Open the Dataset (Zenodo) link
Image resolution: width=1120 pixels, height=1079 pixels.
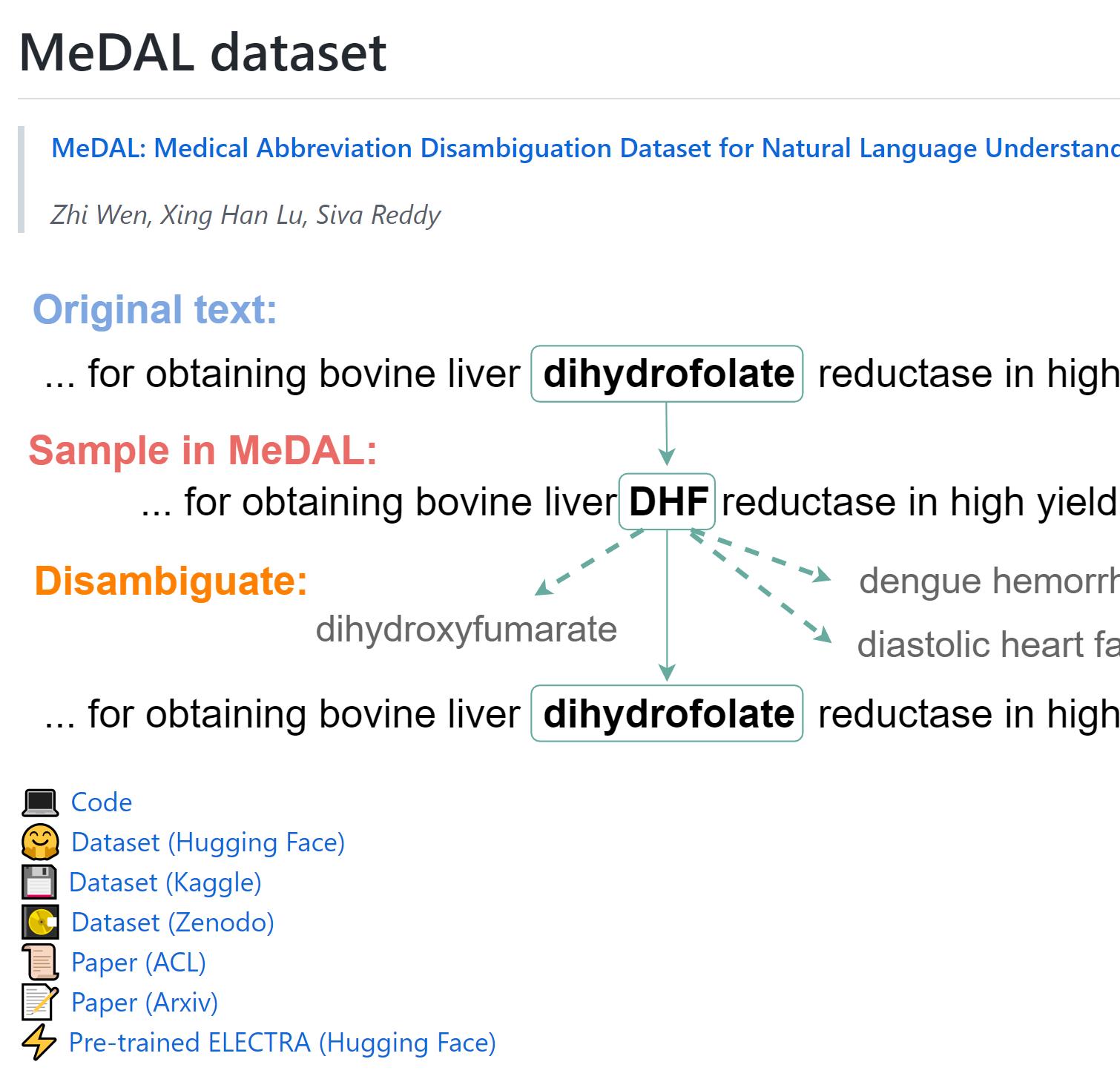click(173, 923)
